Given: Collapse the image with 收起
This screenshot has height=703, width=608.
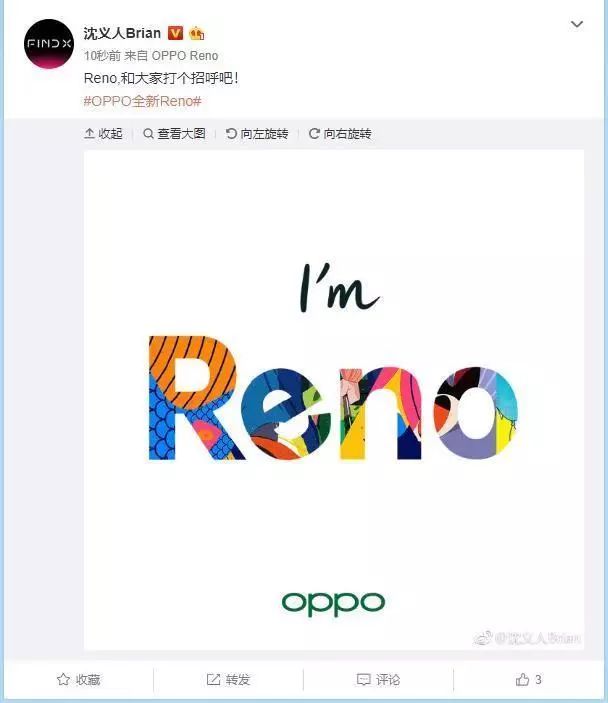Looking at the screenshot, I should [x=104, y=134].
